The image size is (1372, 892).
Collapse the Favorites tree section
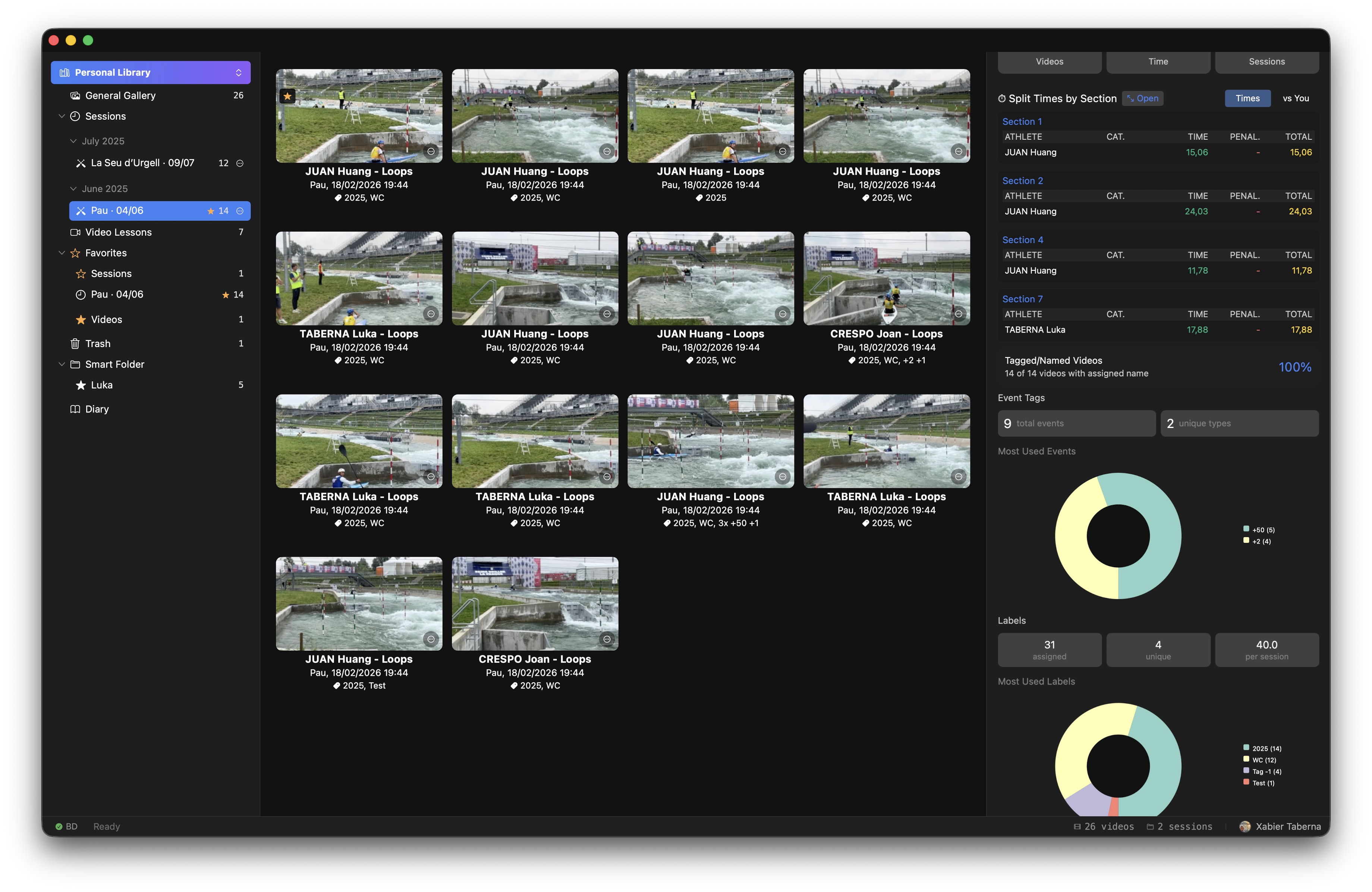(x=62, y=253)
